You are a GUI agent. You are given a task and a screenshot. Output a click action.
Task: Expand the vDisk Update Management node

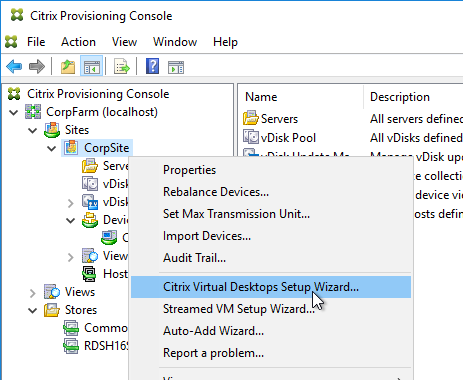71,203
